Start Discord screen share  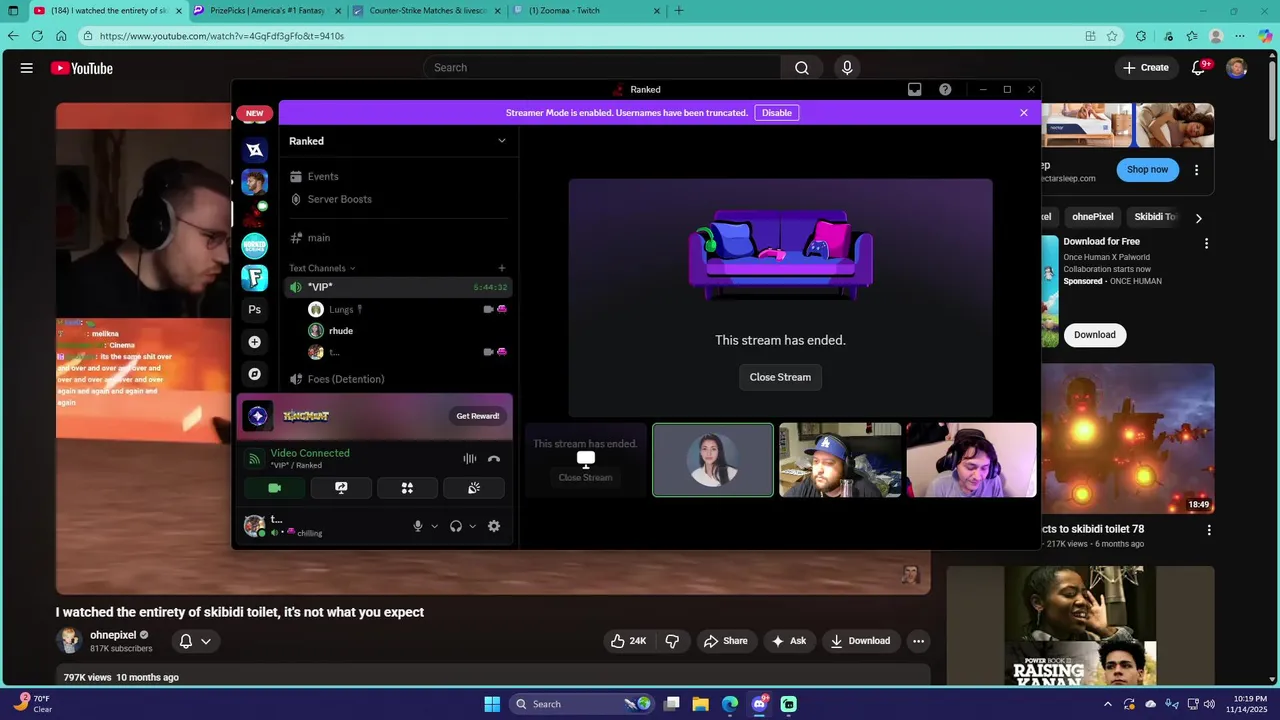(x=341, y=488)
